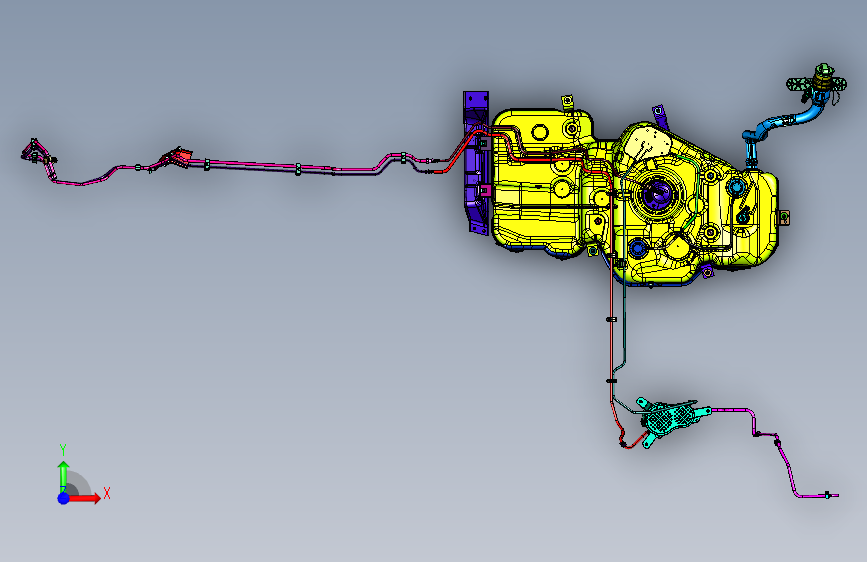Select the cream heat shield on the tank's top
867x562 pixels.
pyautogui.click(x=650, y=143)
